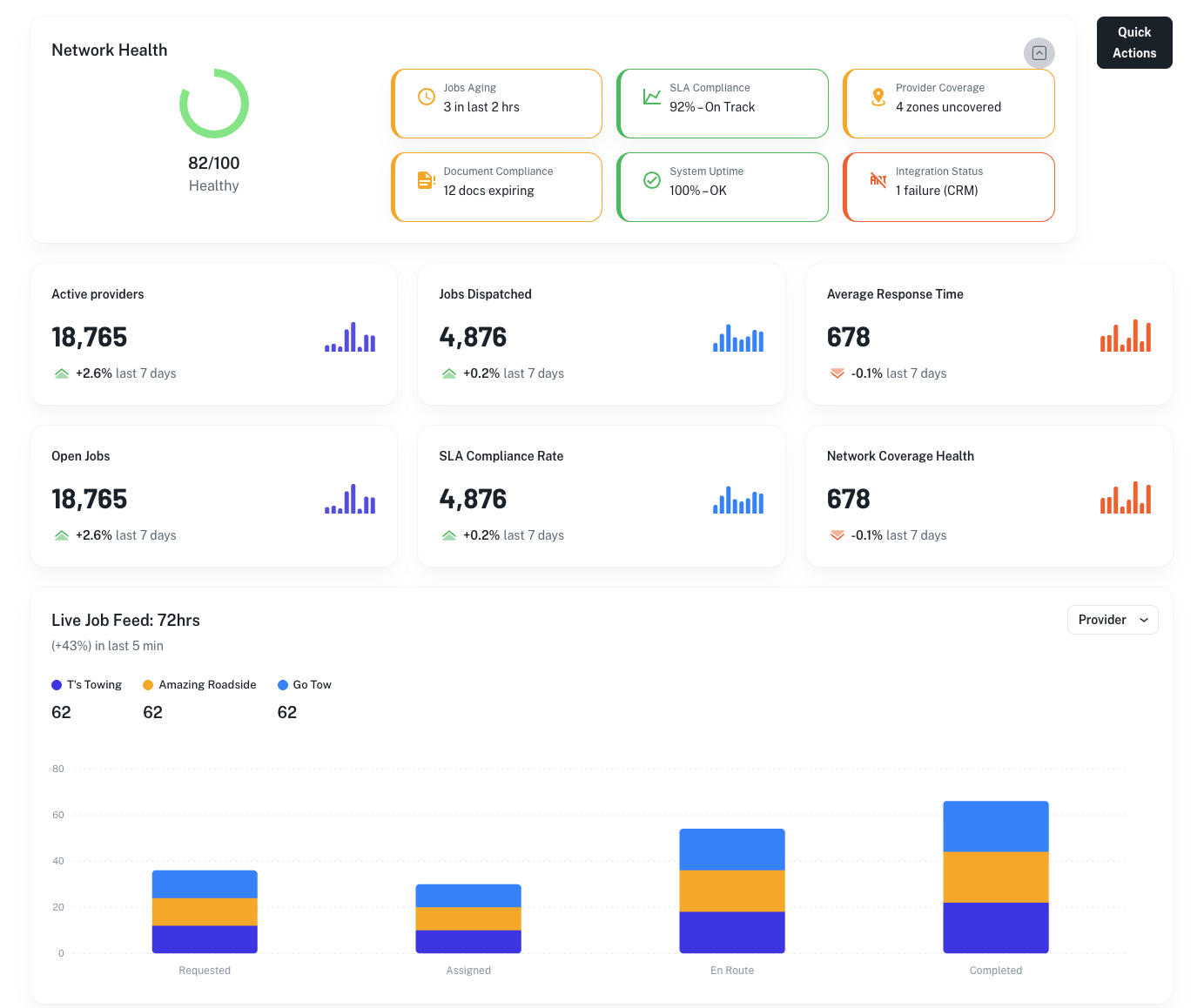Open the Provider dropdown in Live Job Feed

[1113, 620]
